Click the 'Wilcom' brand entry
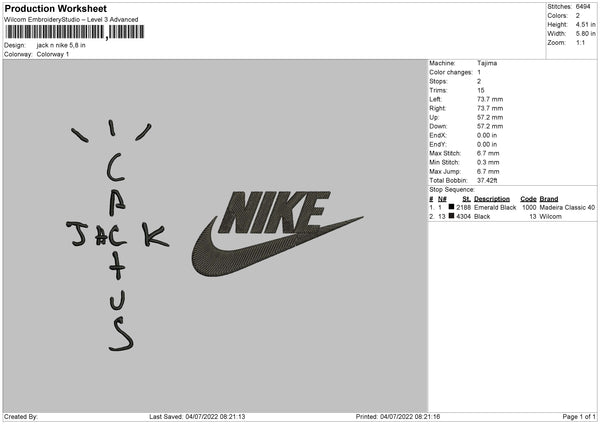Screen dimensions: 600x424 click(x=551, y=217)
